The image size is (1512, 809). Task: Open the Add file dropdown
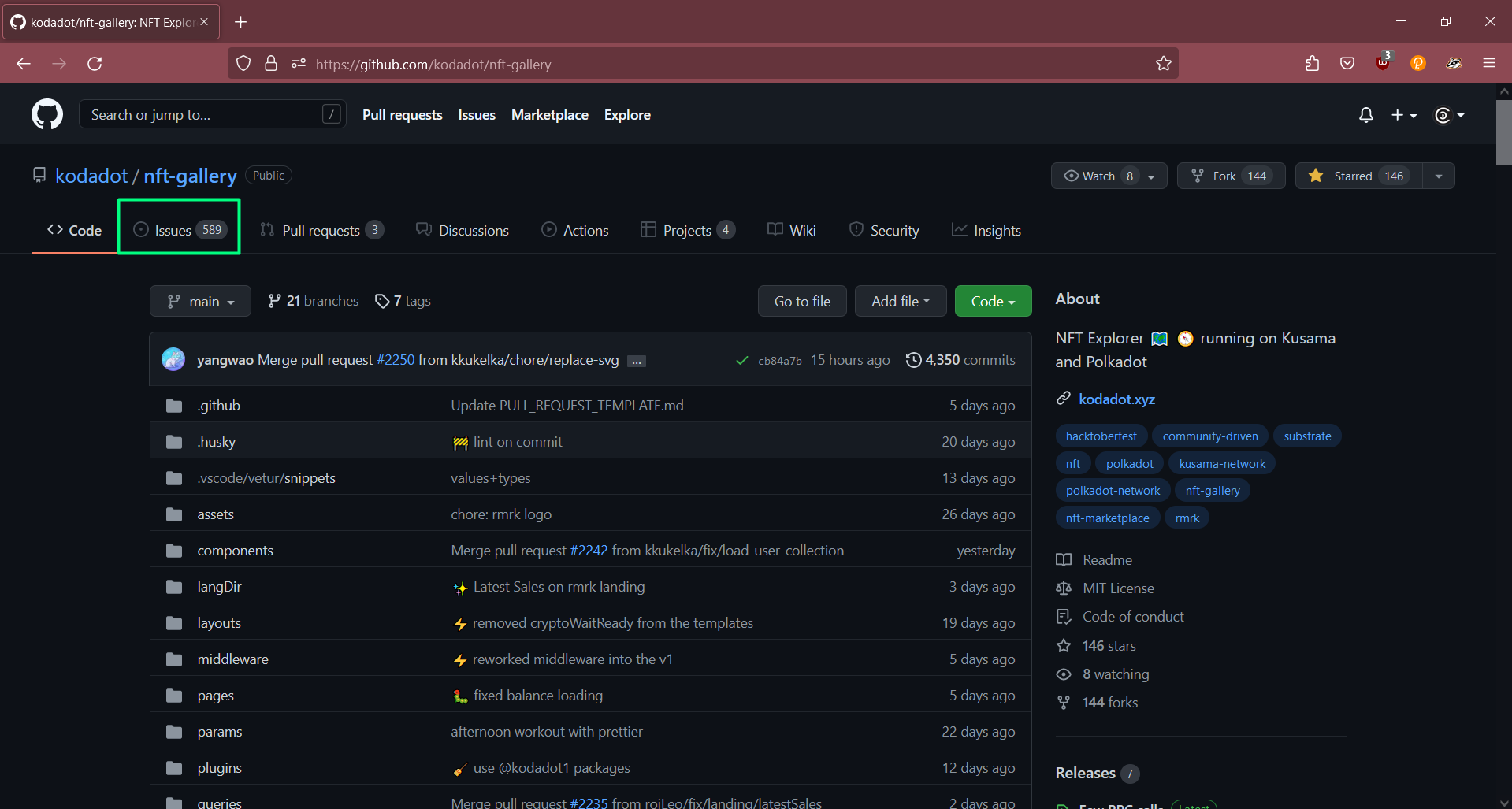[900, 301]
